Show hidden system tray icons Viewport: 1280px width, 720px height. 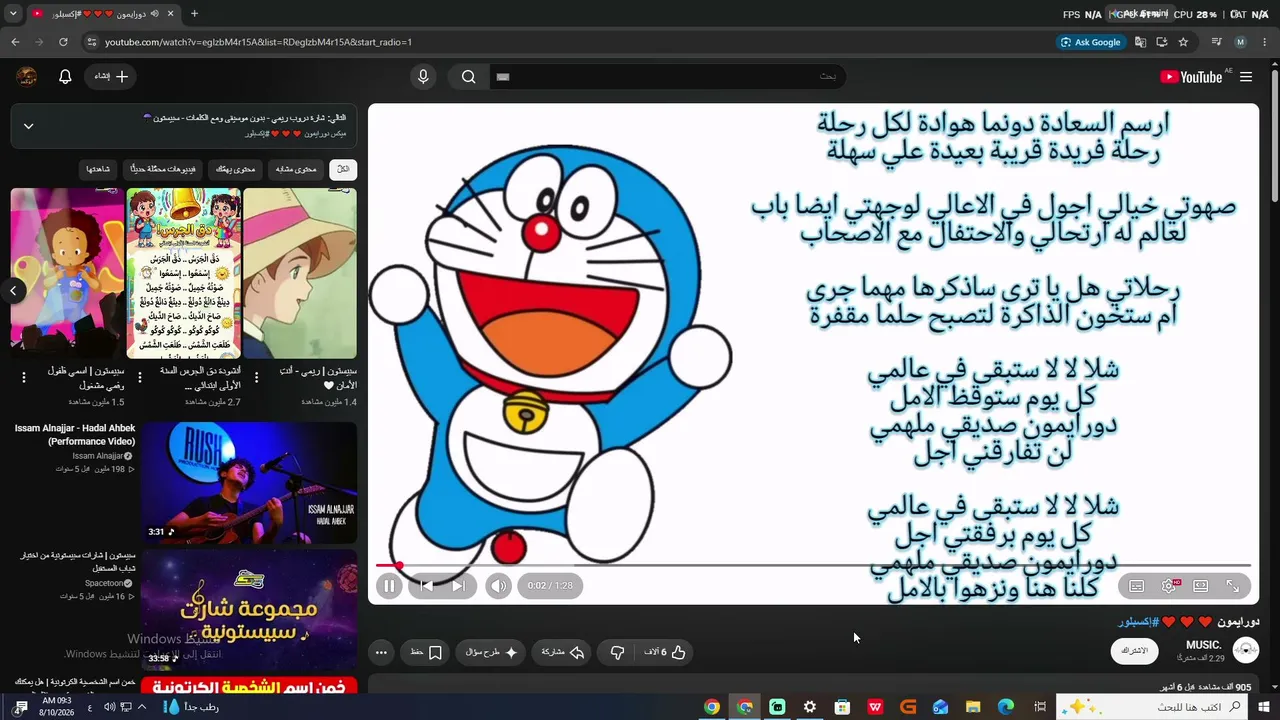point(141,707)
